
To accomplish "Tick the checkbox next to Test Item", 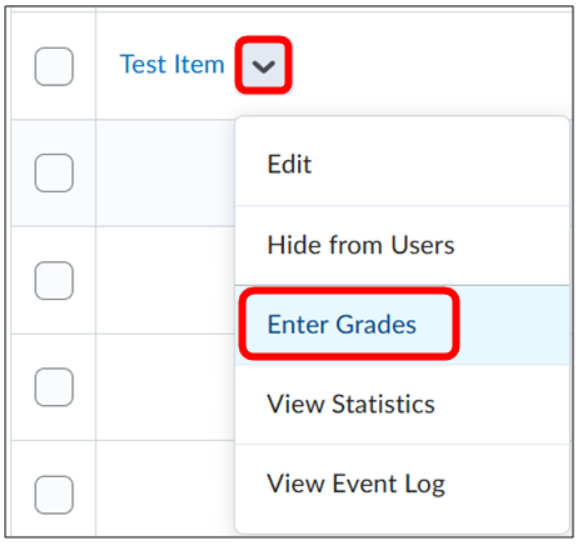I will coord(54,67).
